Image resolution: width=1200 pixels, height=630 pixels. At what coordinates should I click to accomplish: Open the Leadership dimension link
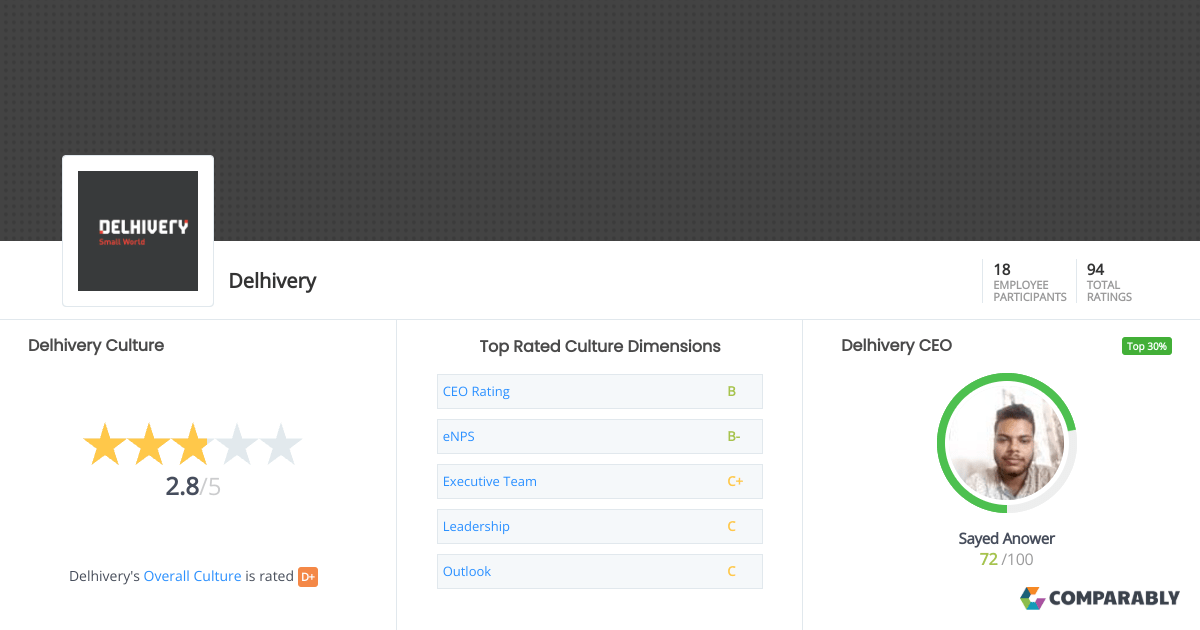476,526
